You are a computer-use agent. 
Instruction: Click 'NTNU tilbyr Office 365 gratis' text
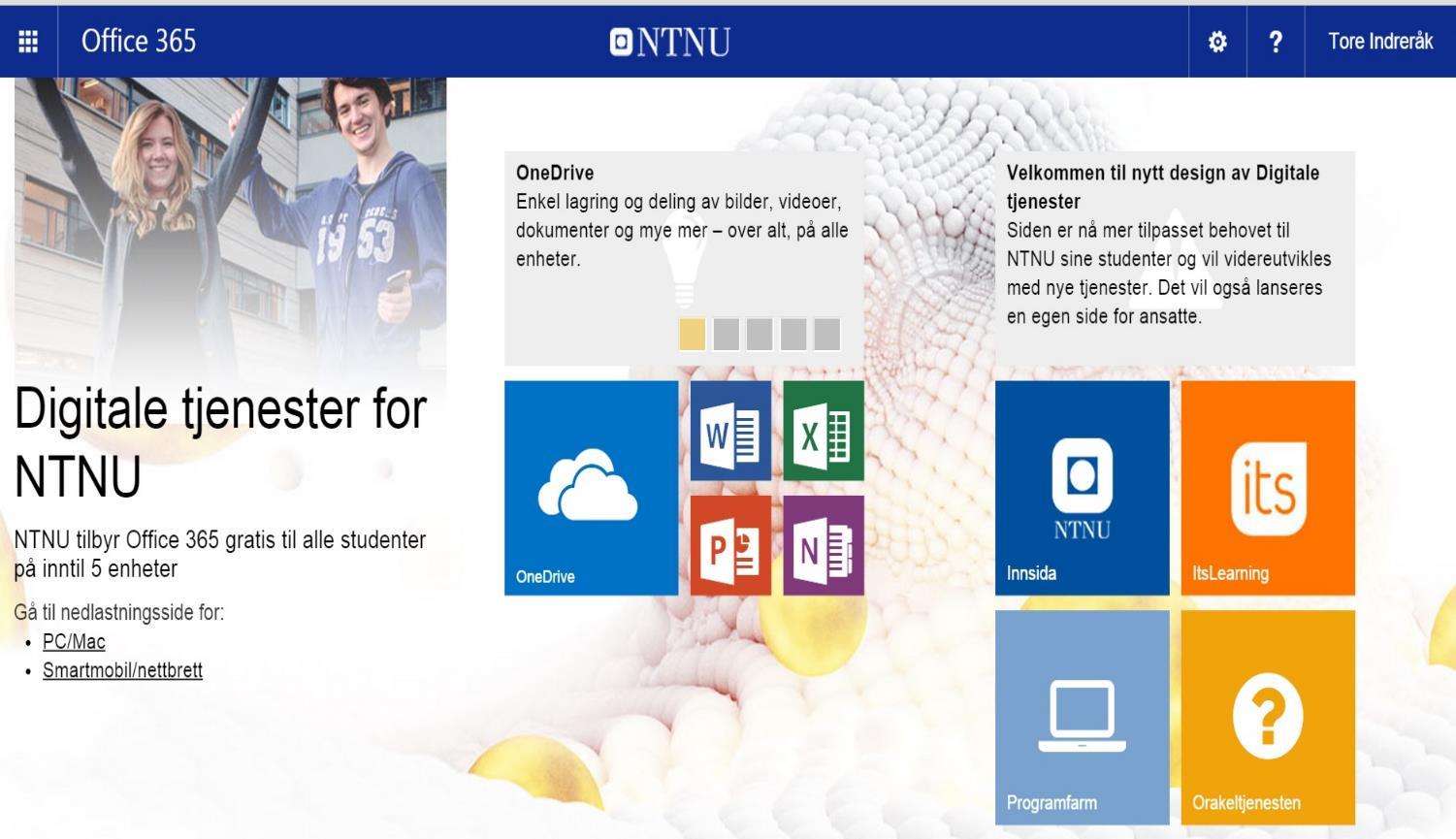point(220,554)
